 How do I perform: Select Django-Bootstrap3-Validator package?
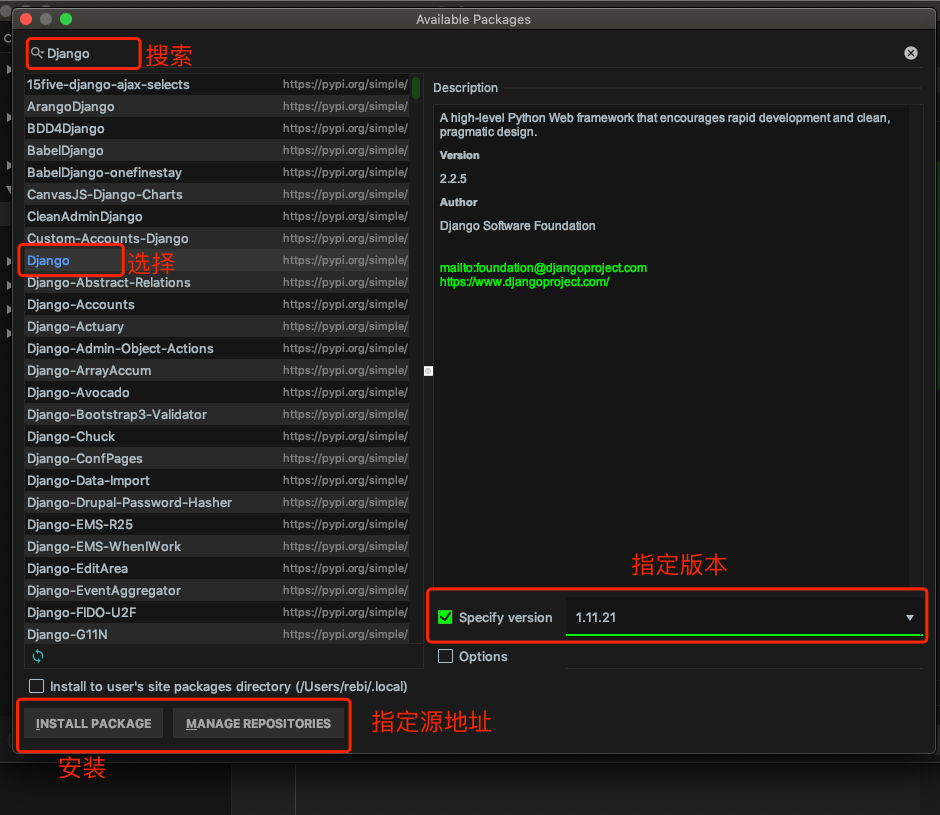tap(217, 414)
